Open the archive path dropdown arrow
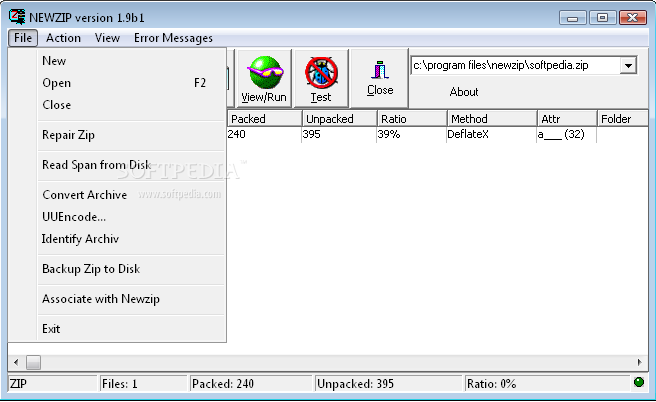 pyautogui.click(x=628, y=66)
